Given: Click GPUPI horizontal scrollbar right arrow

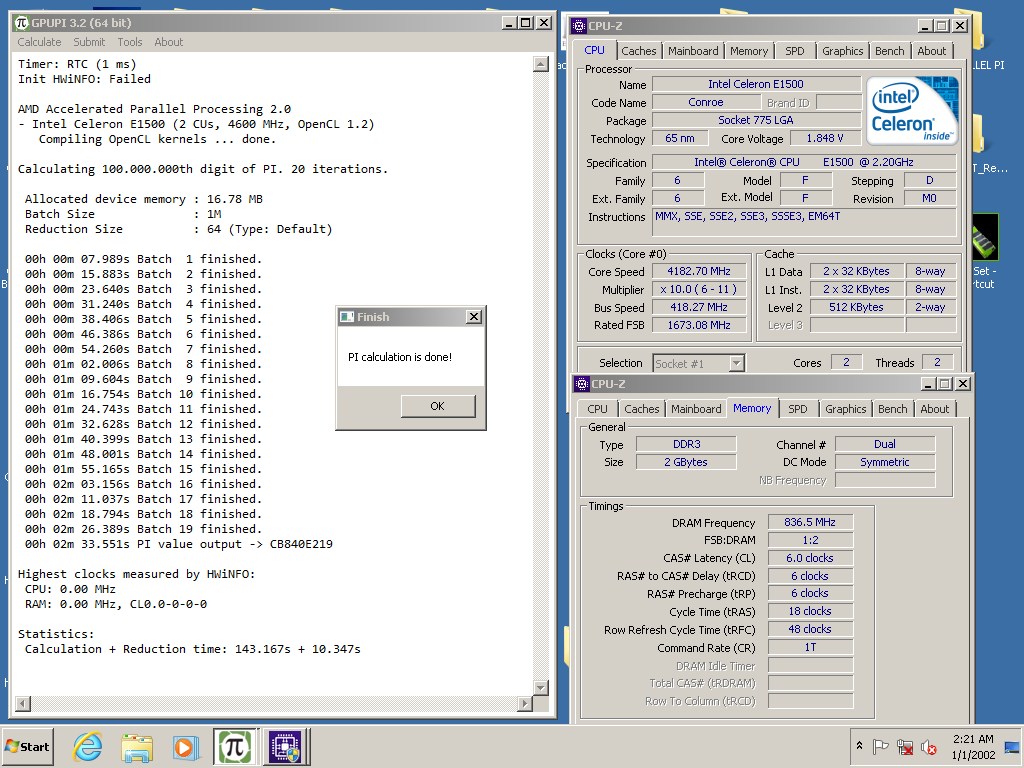Looking at the screenshot, I should [525, 703].
